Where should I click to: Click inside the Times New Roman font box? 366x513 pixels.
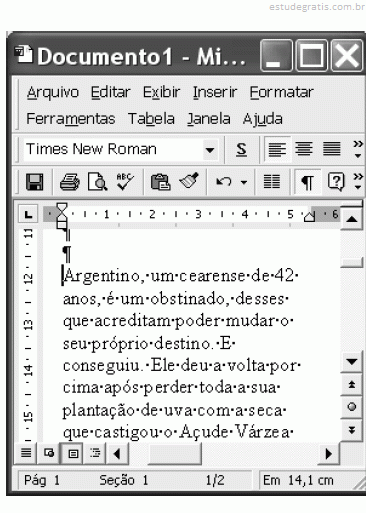click(112, 149)
